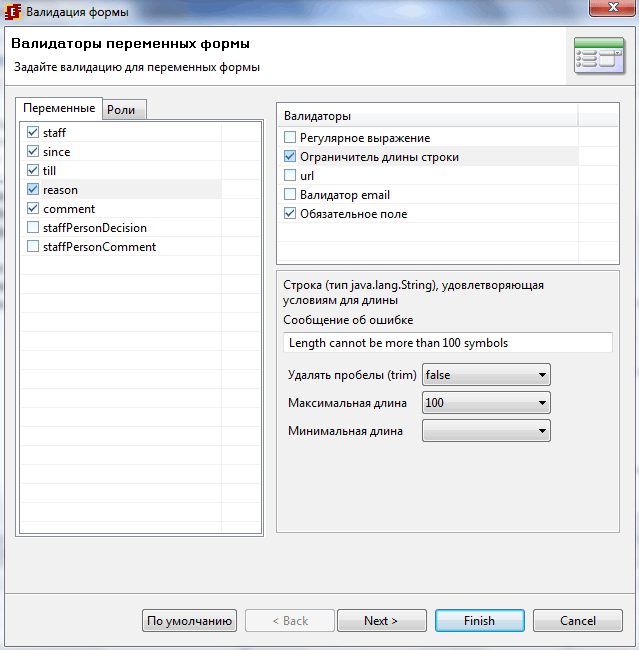Viewport: 639px width, 650px height.
Task: Cancel the validation dialog
Action: (x=578, y=621)
